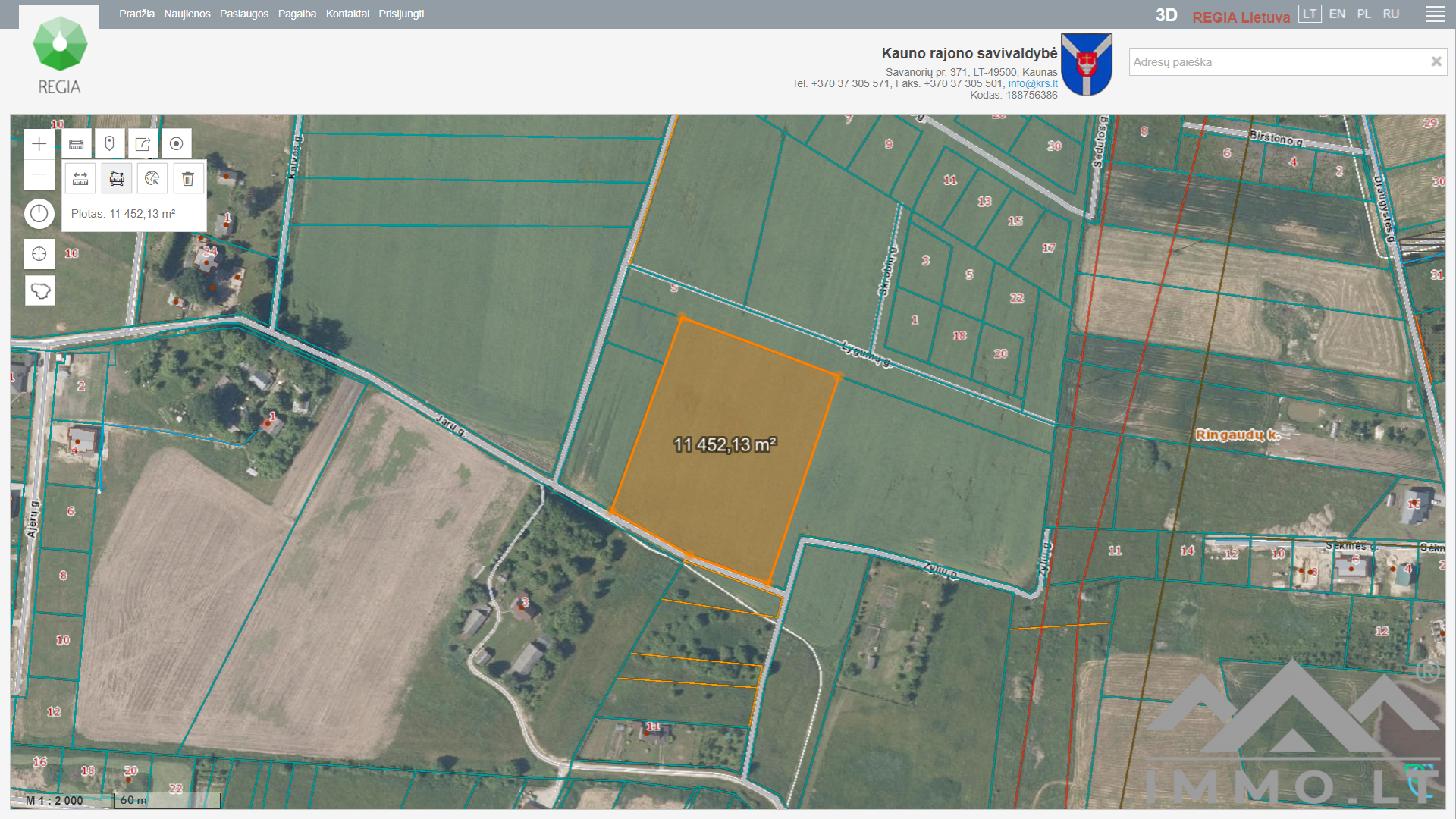Click the 60 m scale bar

(168, 800)
